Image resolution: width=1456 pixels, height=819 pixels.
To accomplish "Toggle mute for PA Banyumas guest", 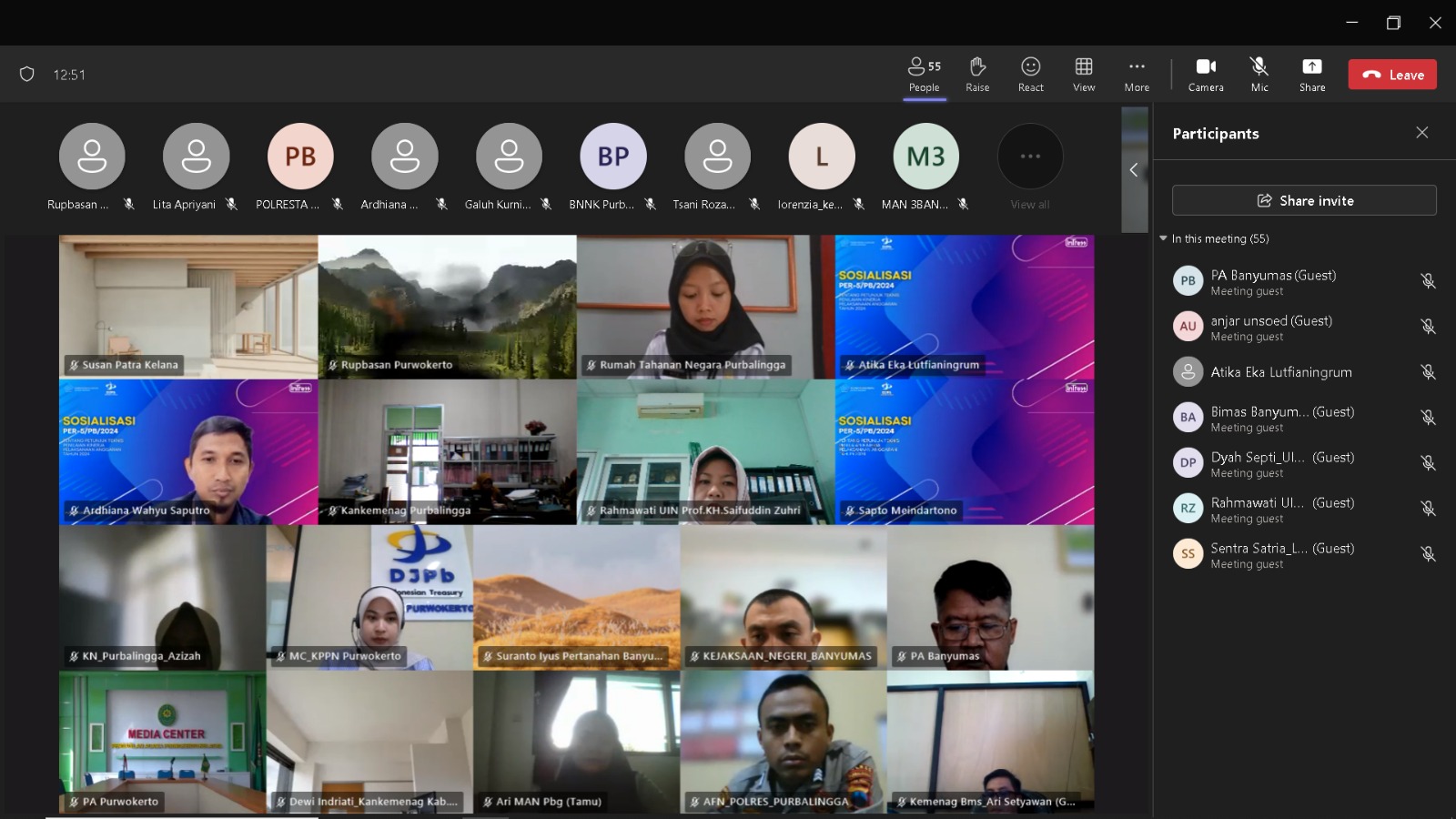I will 1428,281.
